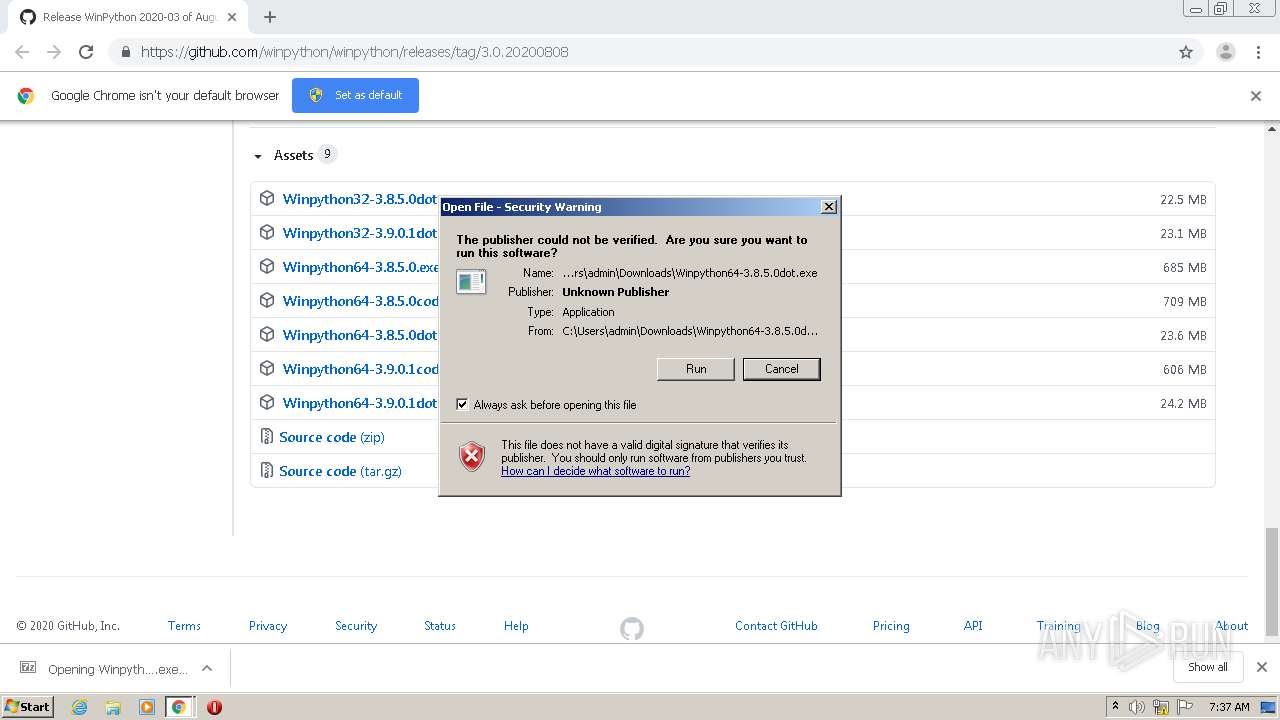Open the About footer link
The width and height of the screenshot is (1280, 720).
(x=1232, y=626)
